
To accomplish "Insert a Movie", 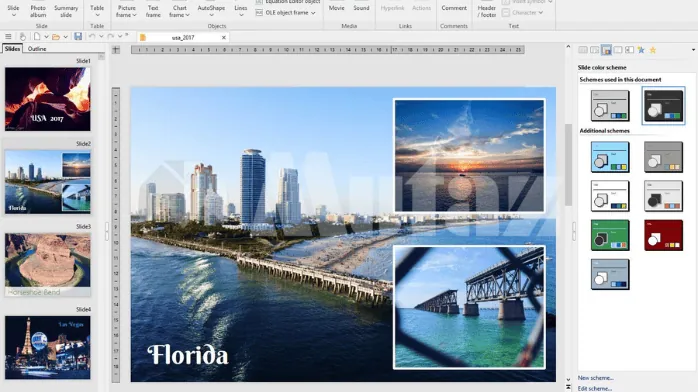I will (337, 8).
